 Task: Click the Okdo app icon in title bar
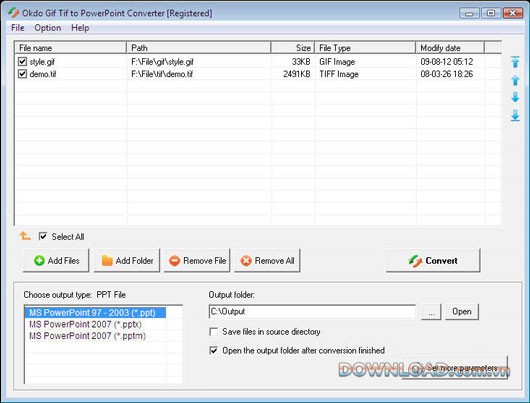click(x=14, y=13)
